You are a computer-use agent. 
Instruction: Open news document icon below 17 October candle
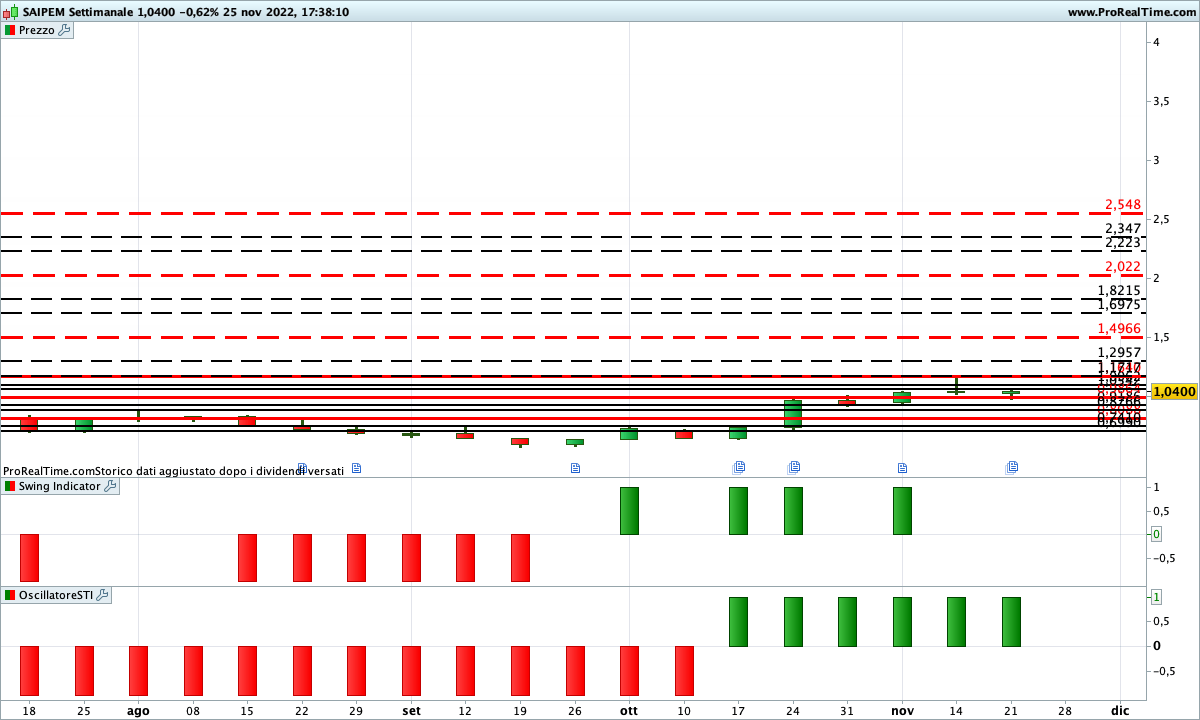pyautogui.click(x=739, y=467)
